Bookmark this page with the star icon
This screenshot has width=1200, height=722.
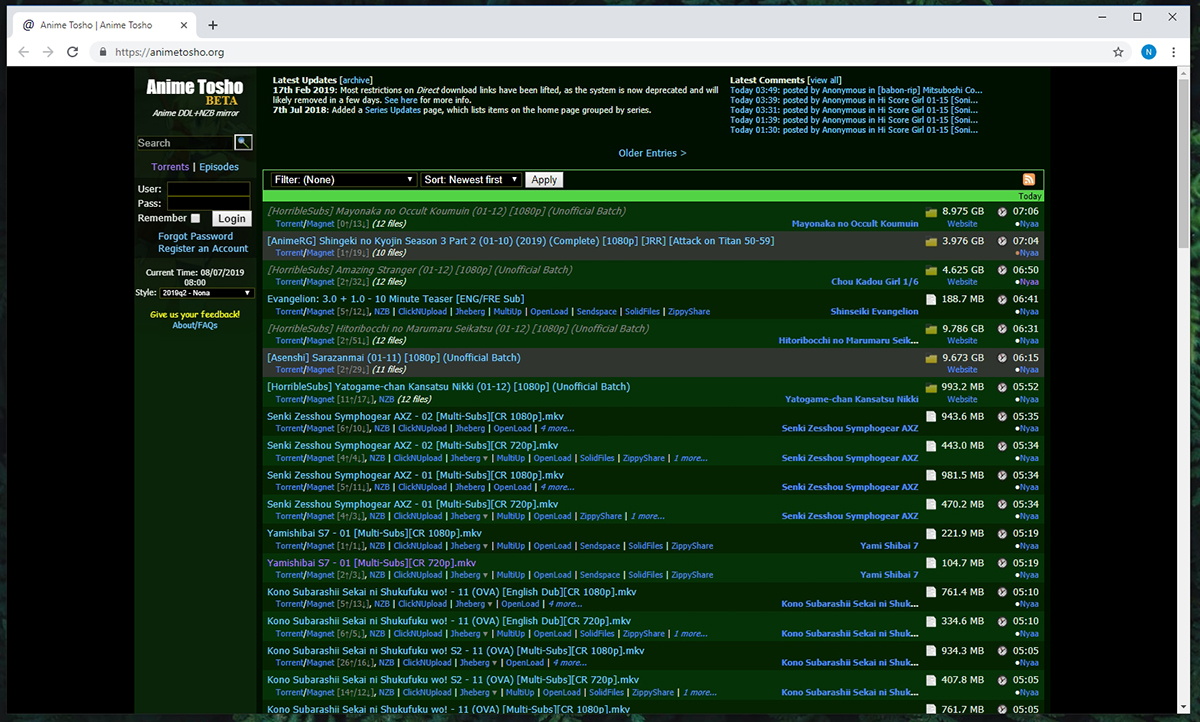point(1118,52)
